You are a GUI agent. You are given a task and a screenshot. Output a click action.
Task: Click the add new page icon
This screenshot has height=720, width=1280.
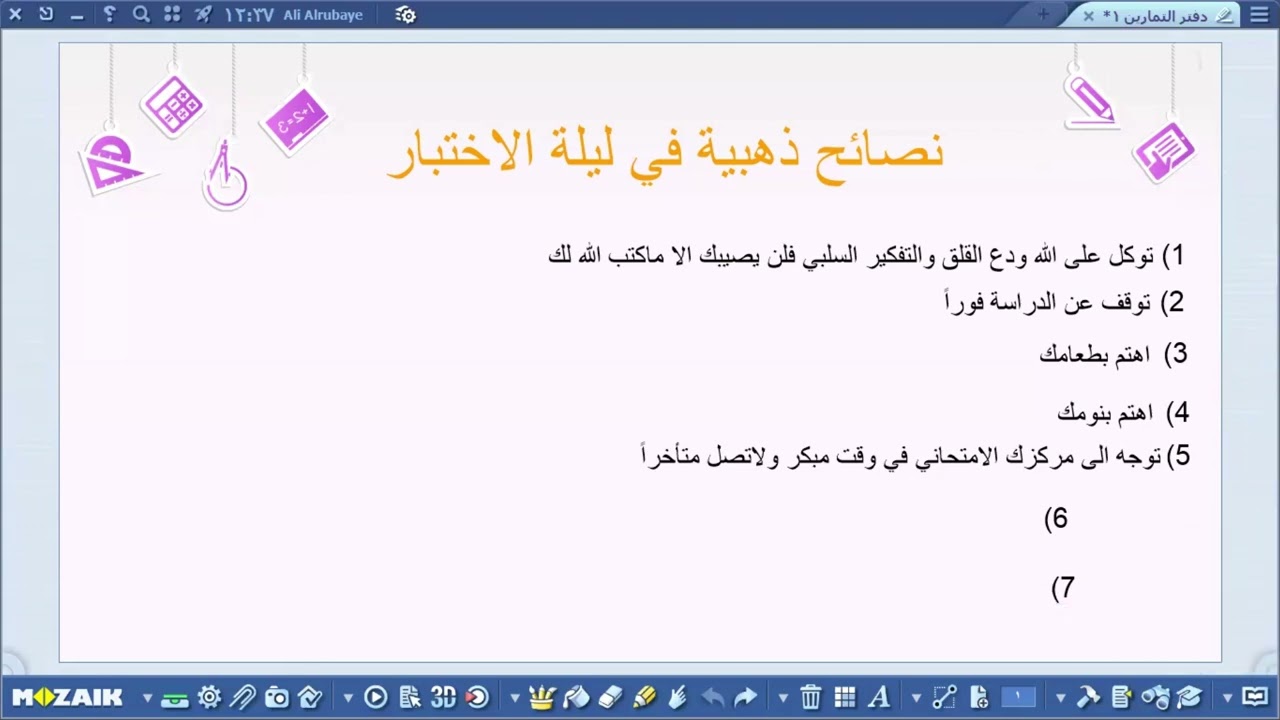[979, 697]
